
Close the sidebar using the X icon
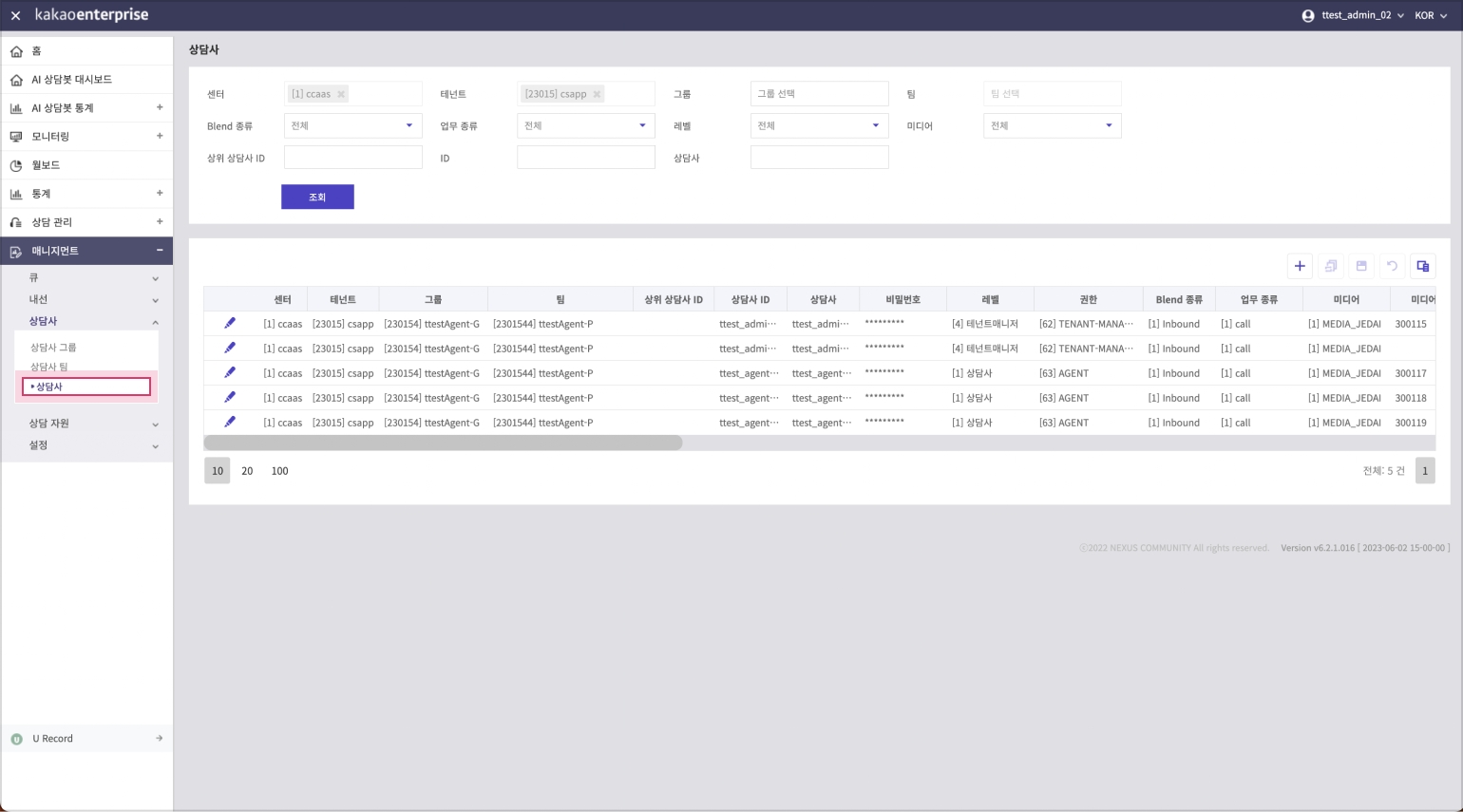(15, 16)
